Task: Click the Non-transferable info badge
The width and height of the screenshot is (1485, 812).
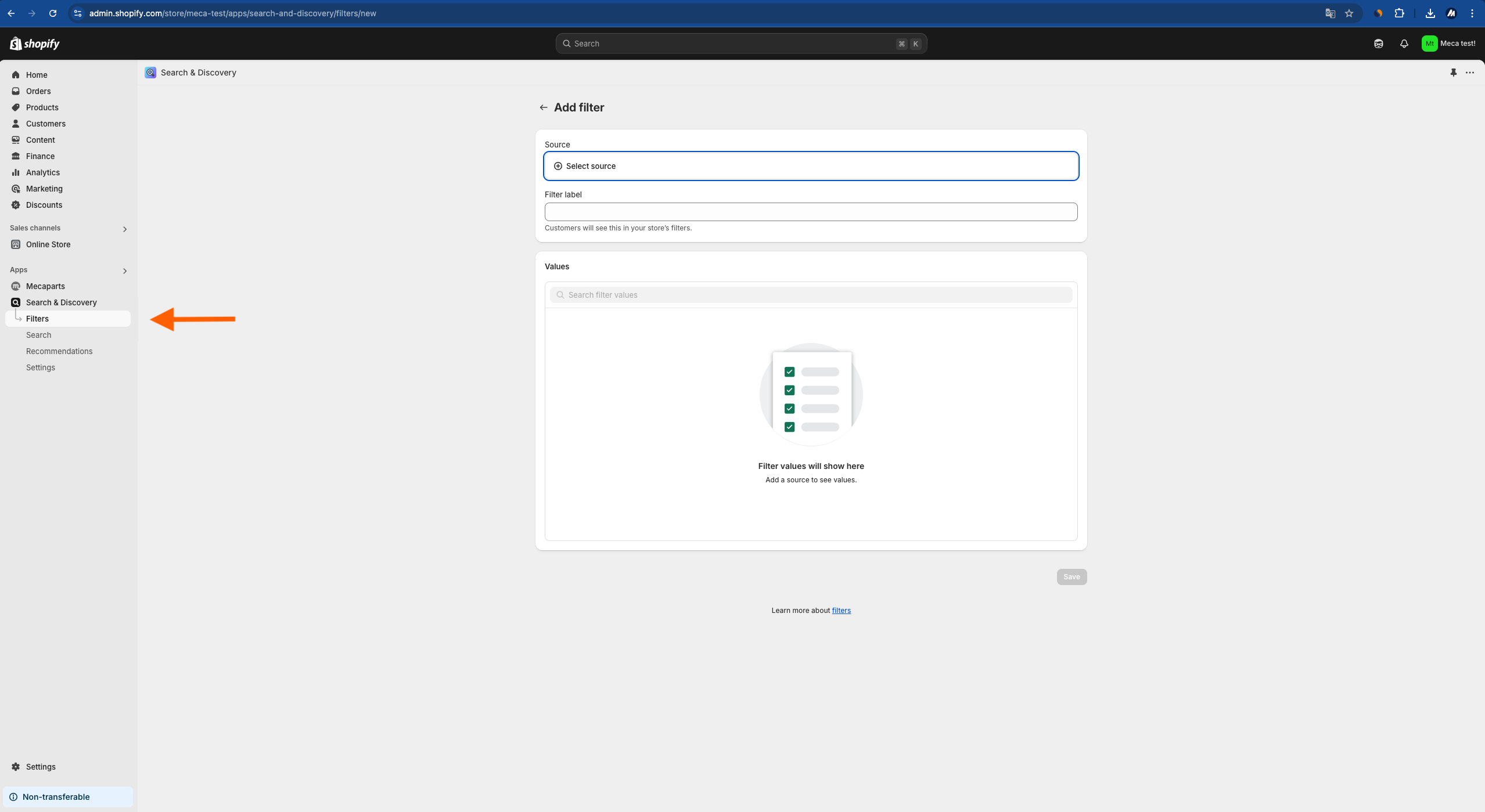Action: coord(68,797)
